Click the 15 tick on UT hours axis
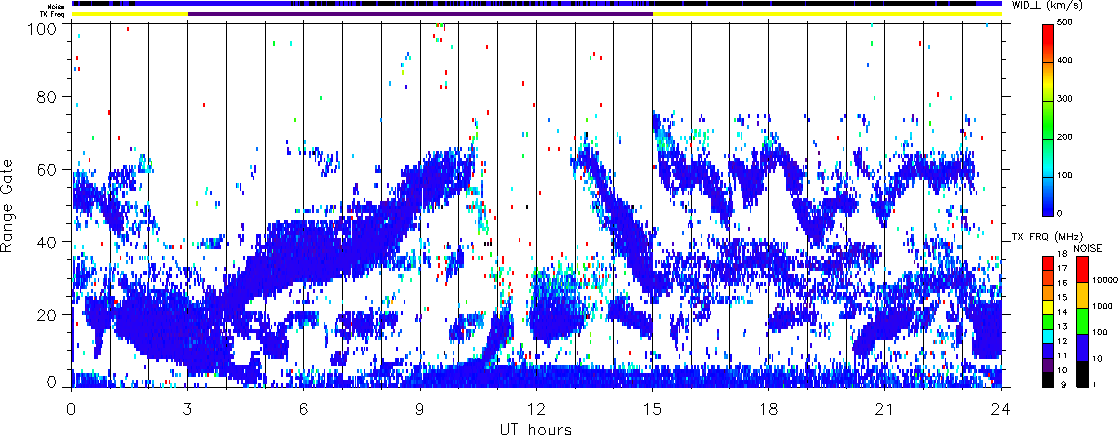Screen dimensions: 1118x435 652,409
